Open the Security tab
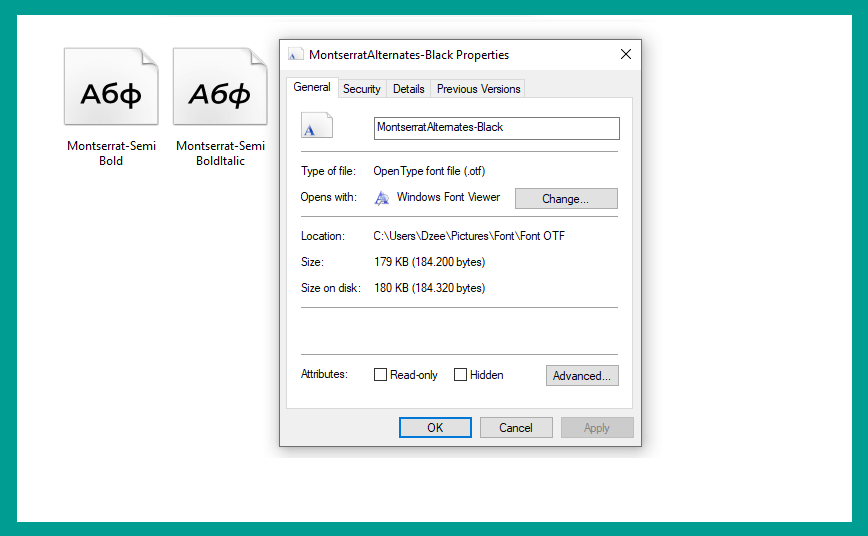868x536 pixels. tap(361, 89)
